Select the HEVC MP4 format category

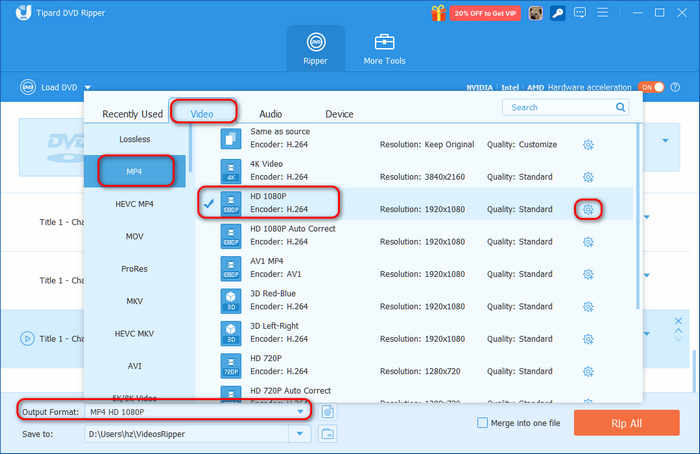135,204
